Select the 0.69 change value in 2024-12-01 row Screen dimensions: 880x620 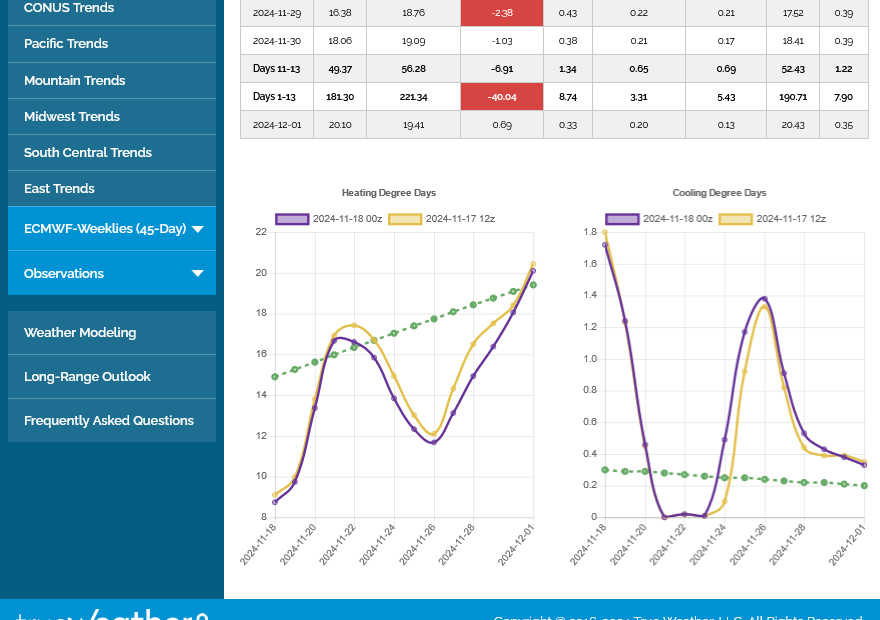(x=502, y=125)
